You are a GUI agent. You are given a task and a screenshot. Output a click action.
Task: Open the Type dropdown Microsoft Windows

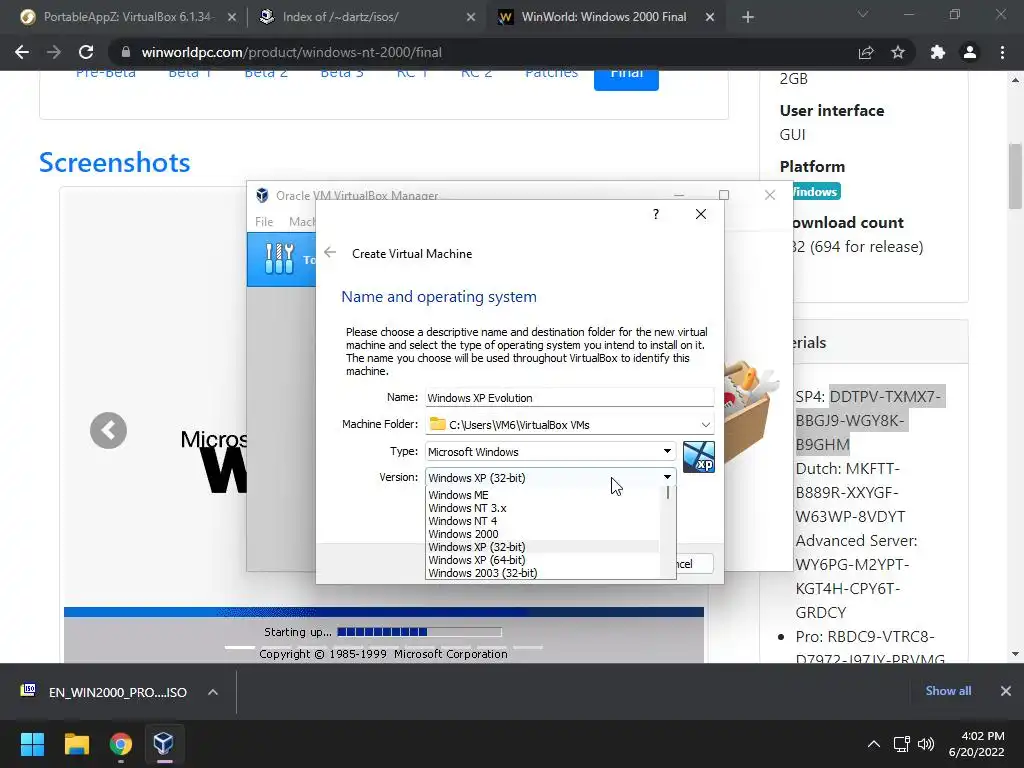click(x=550, y=451)
